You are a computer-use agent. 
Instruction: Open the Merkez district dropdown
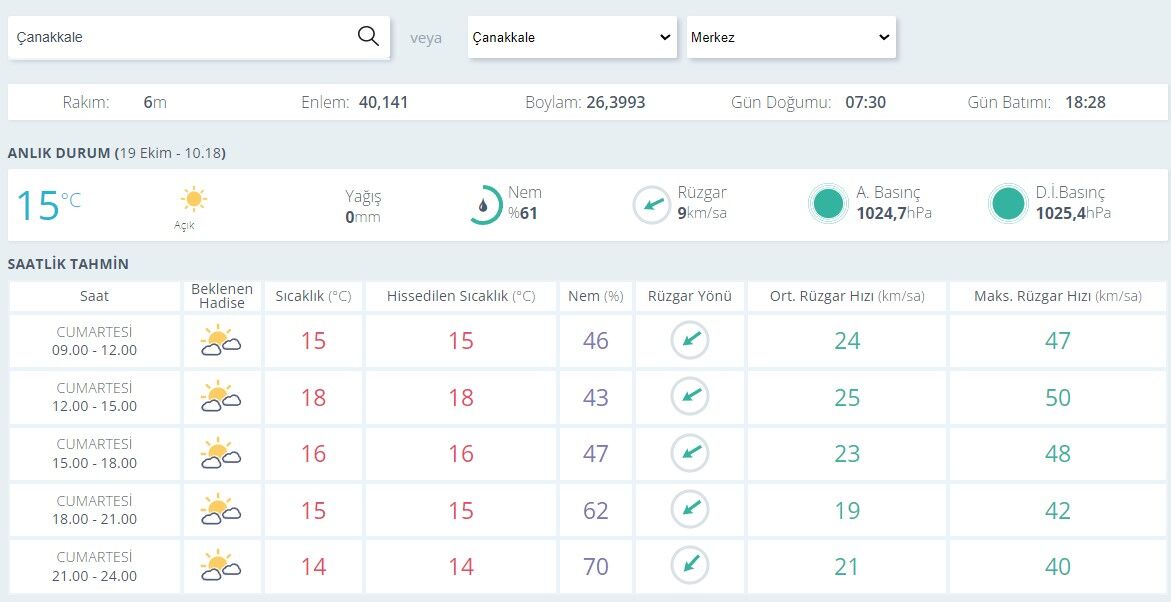pyautogui.click(x=791, y=37)
